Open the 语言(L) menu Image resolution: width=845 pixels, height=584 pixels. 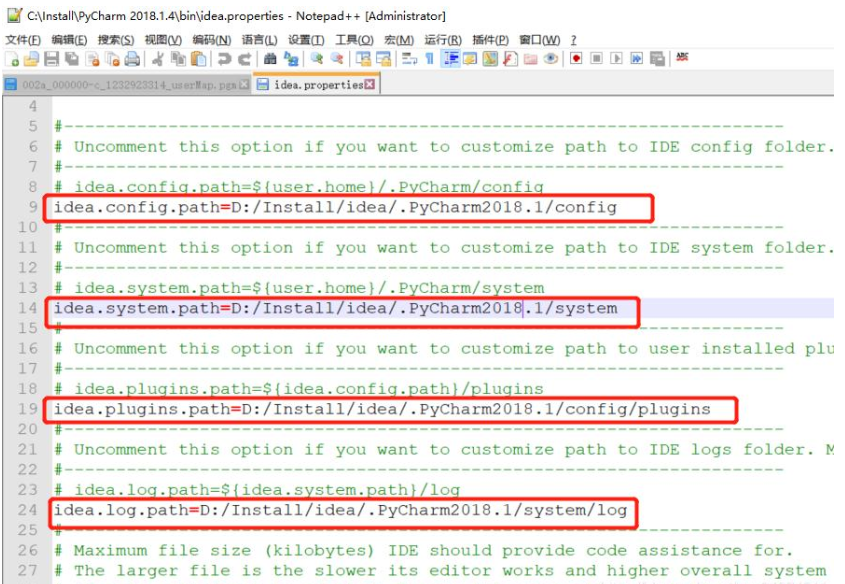[x=259, y=40]
